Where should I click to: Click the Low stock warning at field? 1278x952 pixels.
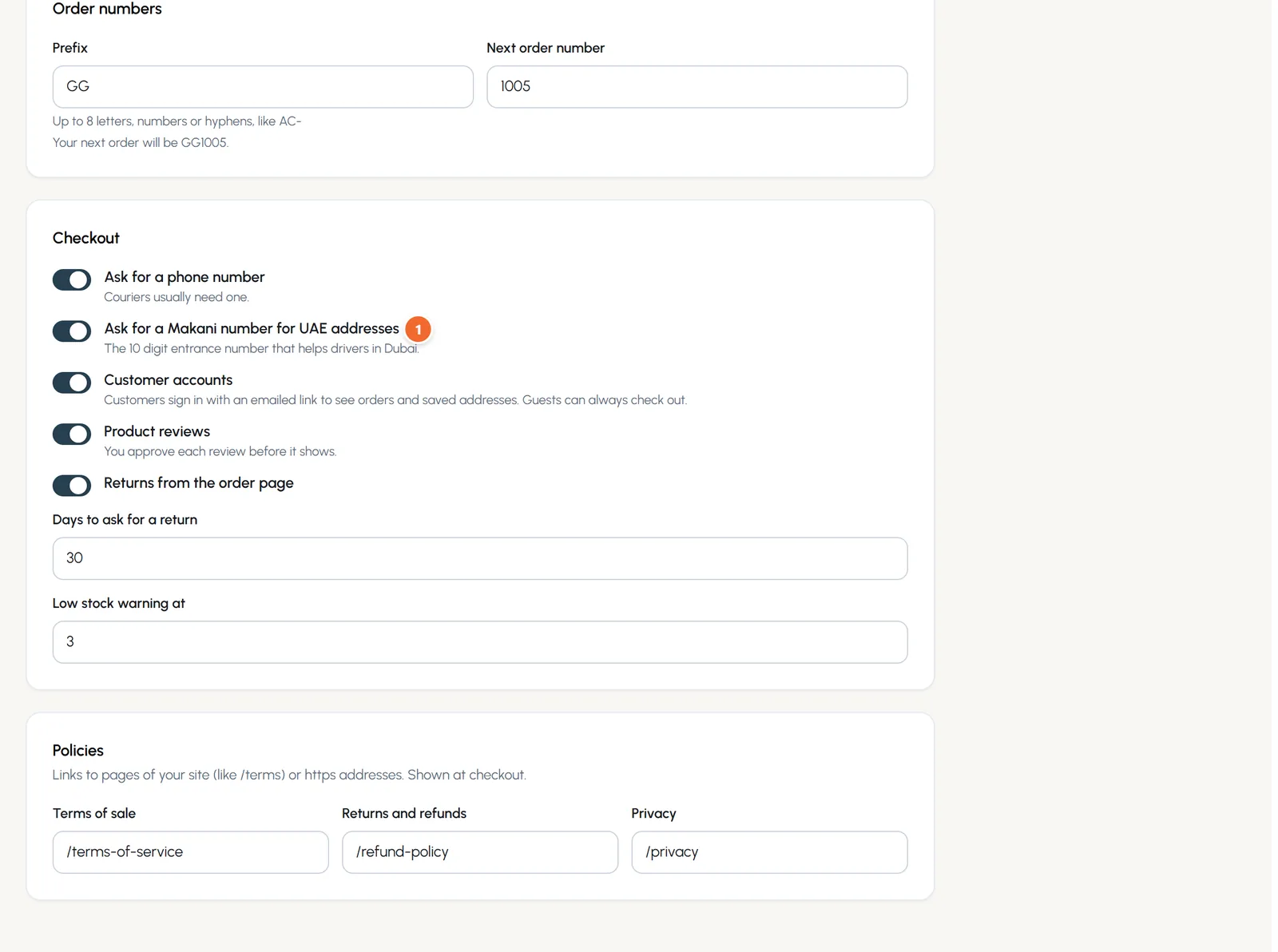pyautogui.click(x=480, y=642)
